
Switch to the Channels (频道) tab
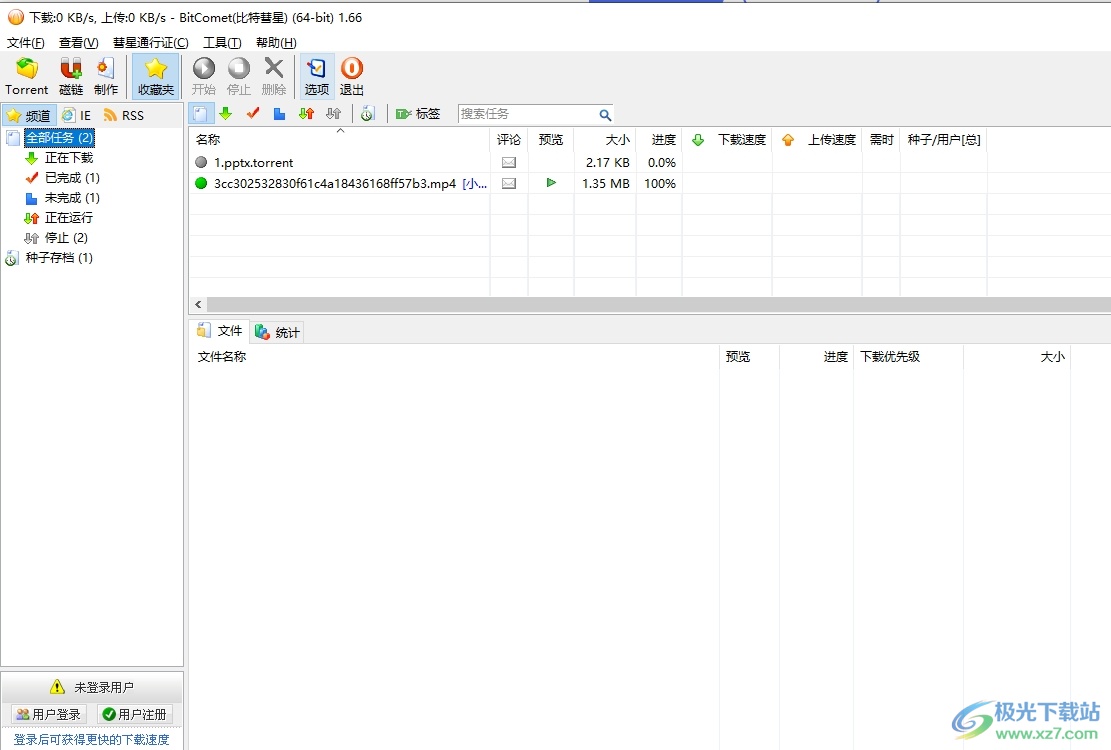(x=29, y=115)
